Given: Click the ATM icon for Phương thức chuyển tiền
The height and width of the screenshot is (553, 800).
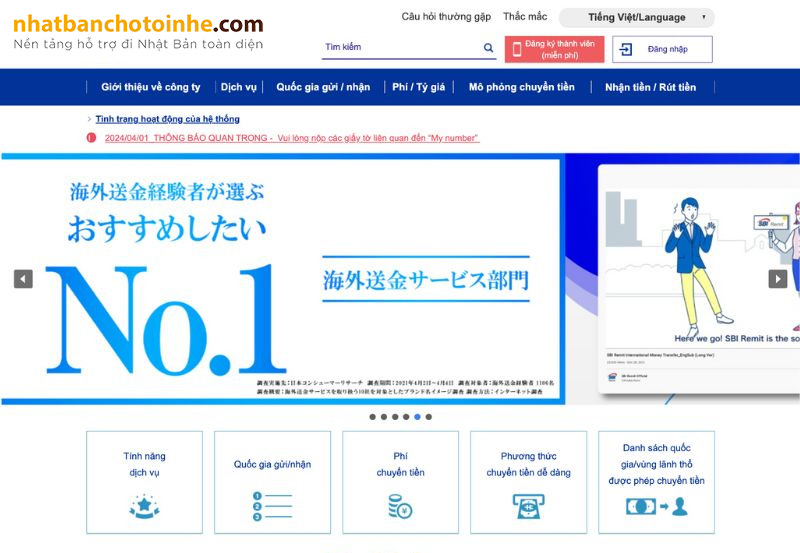Looking at the screenshot, I should coord(528,506).
